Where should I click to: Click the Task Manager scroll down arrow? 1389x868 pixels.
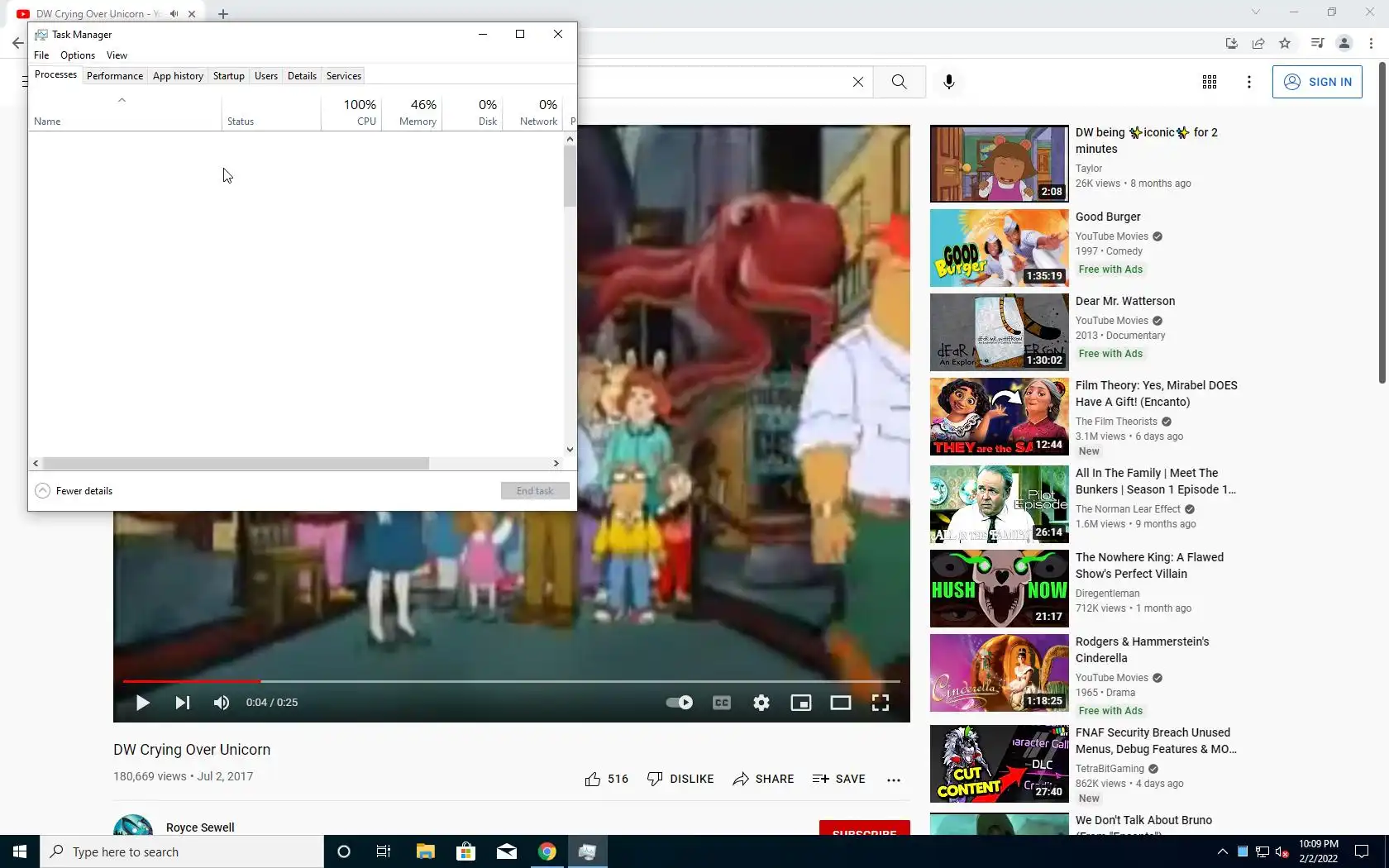(570, 450)
